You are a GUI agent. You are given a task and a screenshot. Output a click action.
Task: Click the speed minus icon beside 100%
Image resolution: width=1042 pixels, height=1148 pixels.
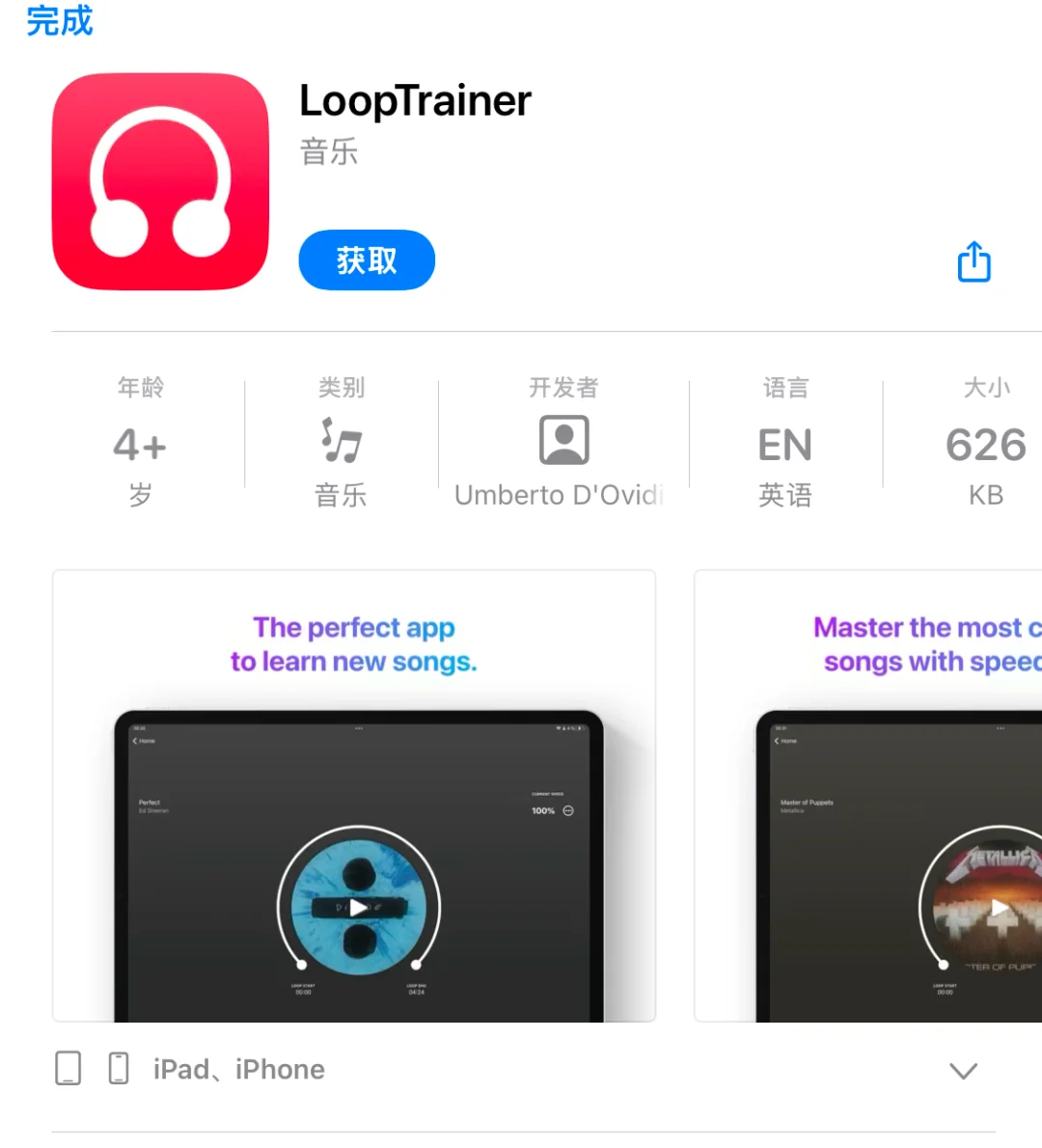pos(568,810)
